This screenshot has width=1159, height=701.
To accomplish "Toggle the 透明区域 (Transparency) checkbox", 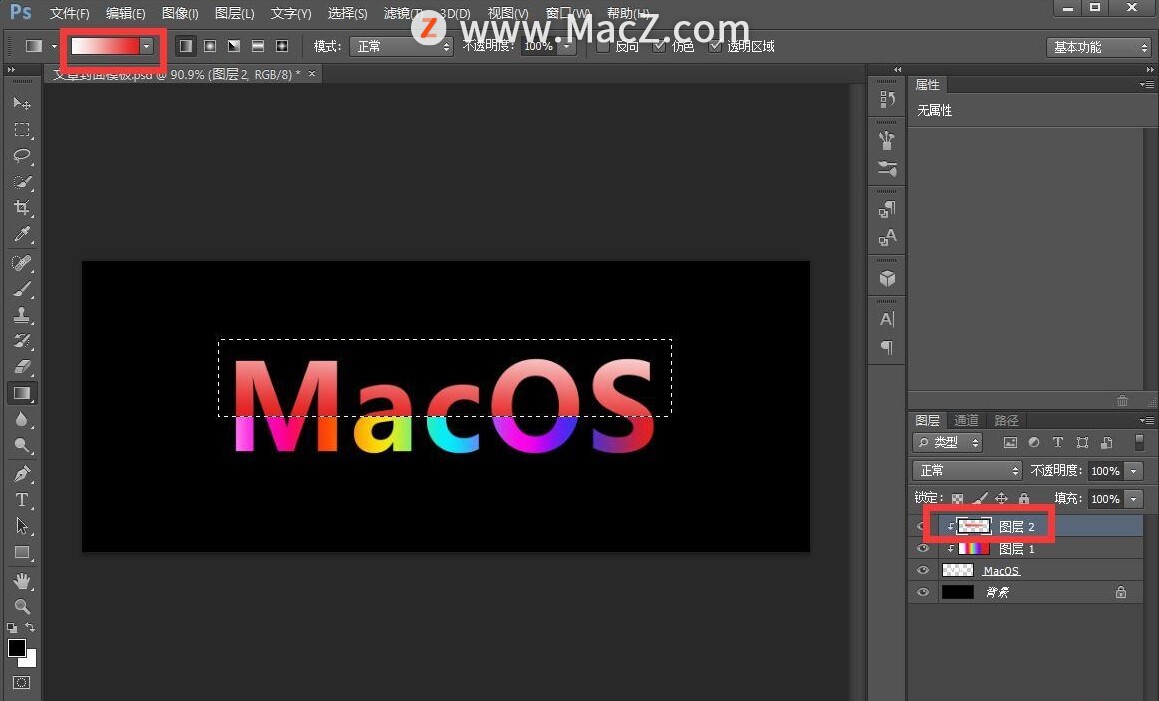I will (x=715, y=47).
